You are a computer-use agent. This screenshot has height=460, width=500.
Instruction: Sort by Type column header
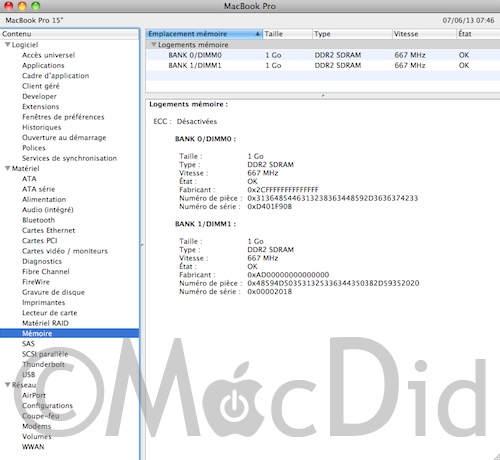(x=352, y=34)
